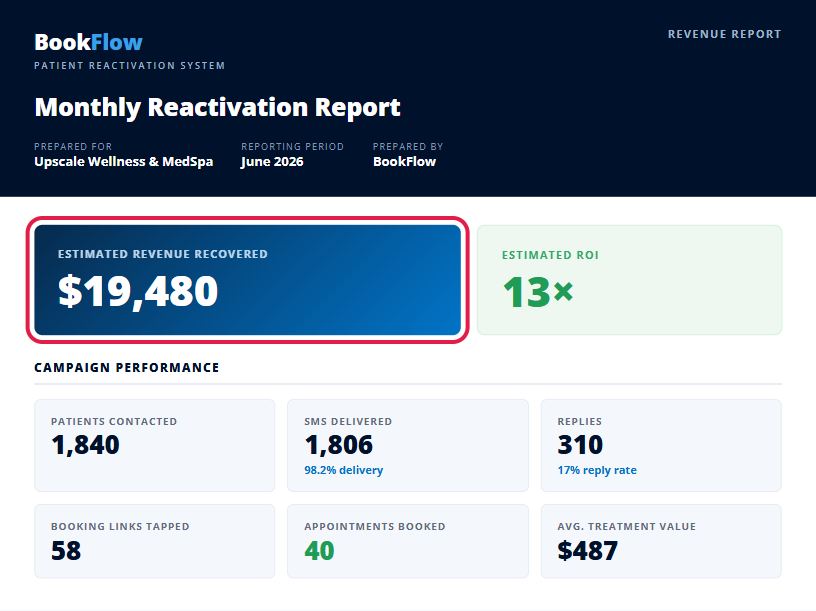Click the 'APPOINTMENTS BOOKED' label
Viewport: 816px width, 611px height.
tap(375, 527)
